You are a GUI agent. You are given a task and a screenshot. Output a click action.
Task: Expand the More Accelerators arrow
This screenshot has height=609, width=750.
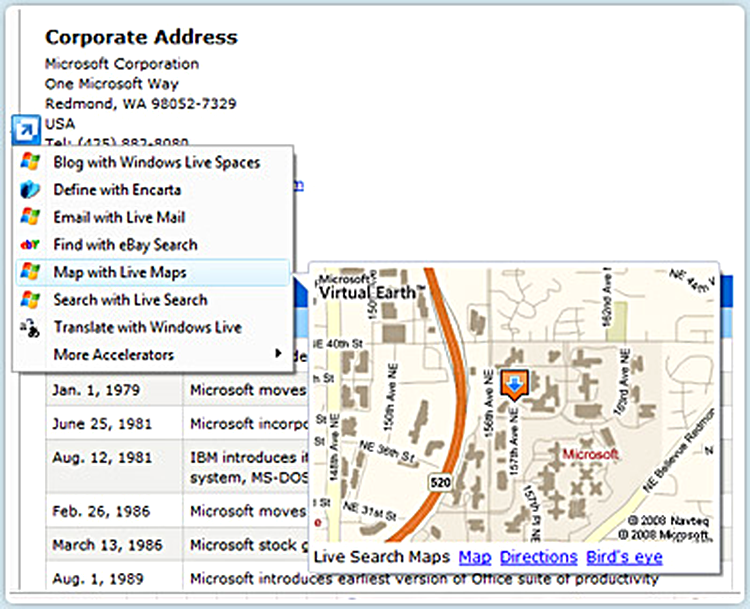click(x=277, y=354)
